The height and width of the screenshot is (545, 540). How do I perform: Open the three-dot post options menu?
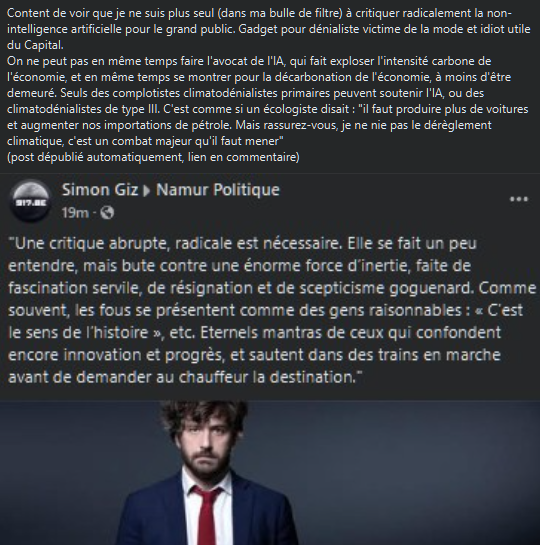click(x=519, y=199)
